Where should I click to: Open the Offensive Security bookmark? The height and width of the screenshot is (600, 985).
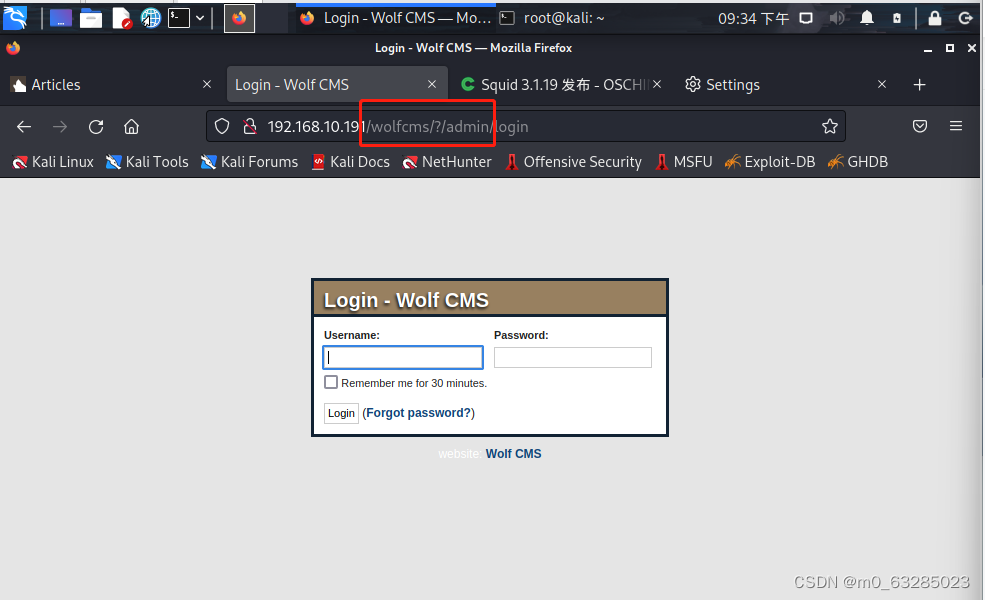coord(574,162)
